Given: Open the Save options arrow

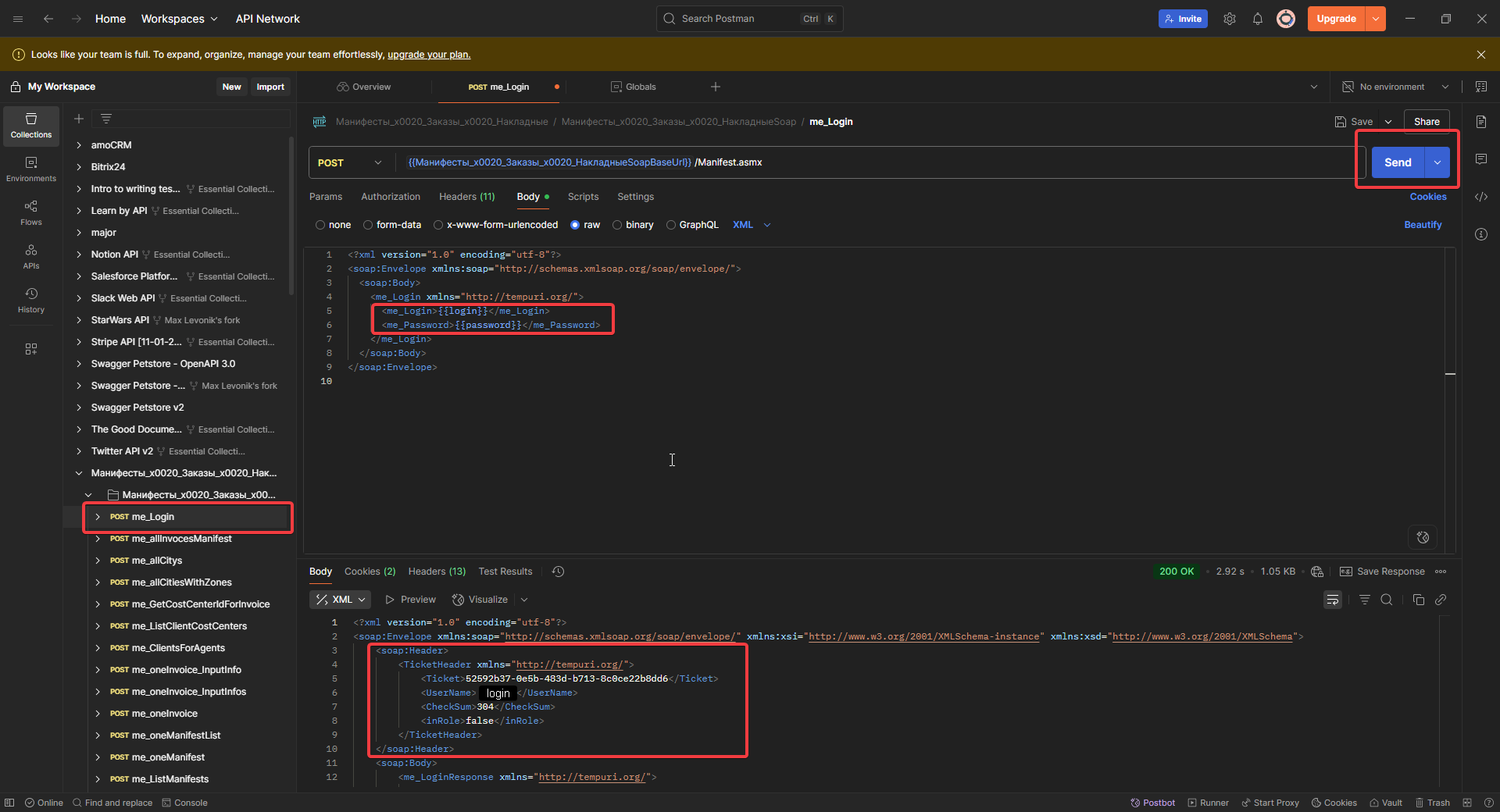Looking at the screenshot, I should 1388,122.
